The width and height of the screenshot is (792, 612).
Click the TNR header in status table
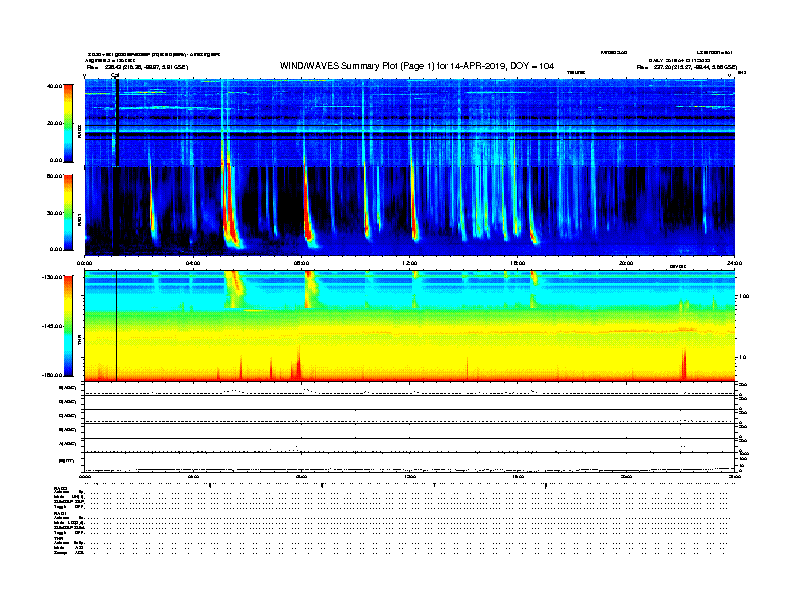[x=58, y=538]
